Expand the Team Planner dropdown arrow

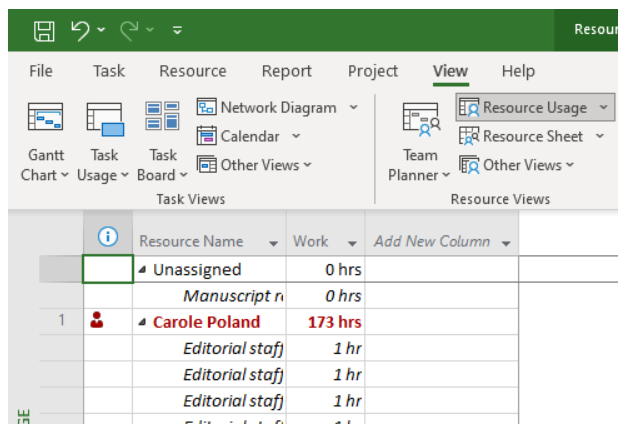tap(446, 175)
